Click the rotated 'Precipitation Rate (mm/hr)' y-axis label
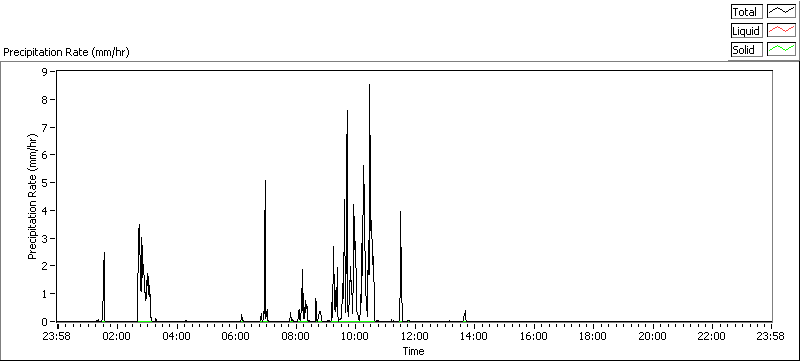The height and width of the screenshot is (361, 800). [32, 197]
